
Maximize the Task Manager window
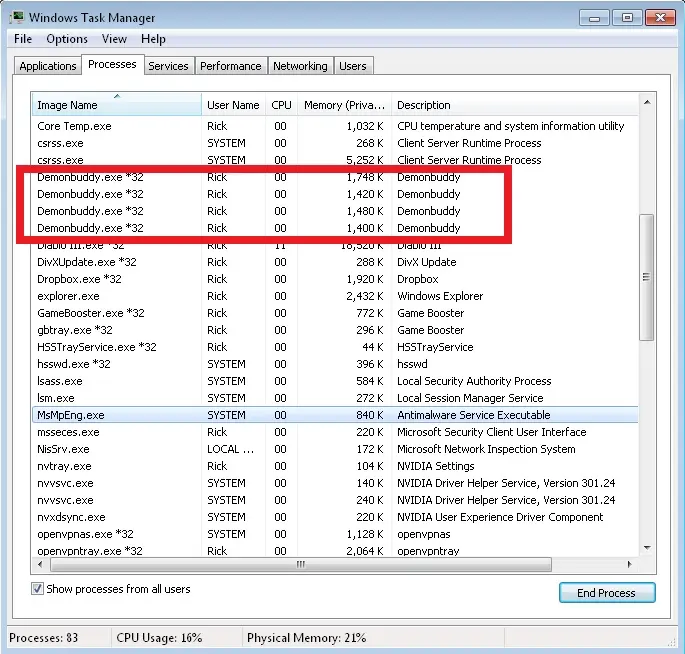click(x=627, y=18)
